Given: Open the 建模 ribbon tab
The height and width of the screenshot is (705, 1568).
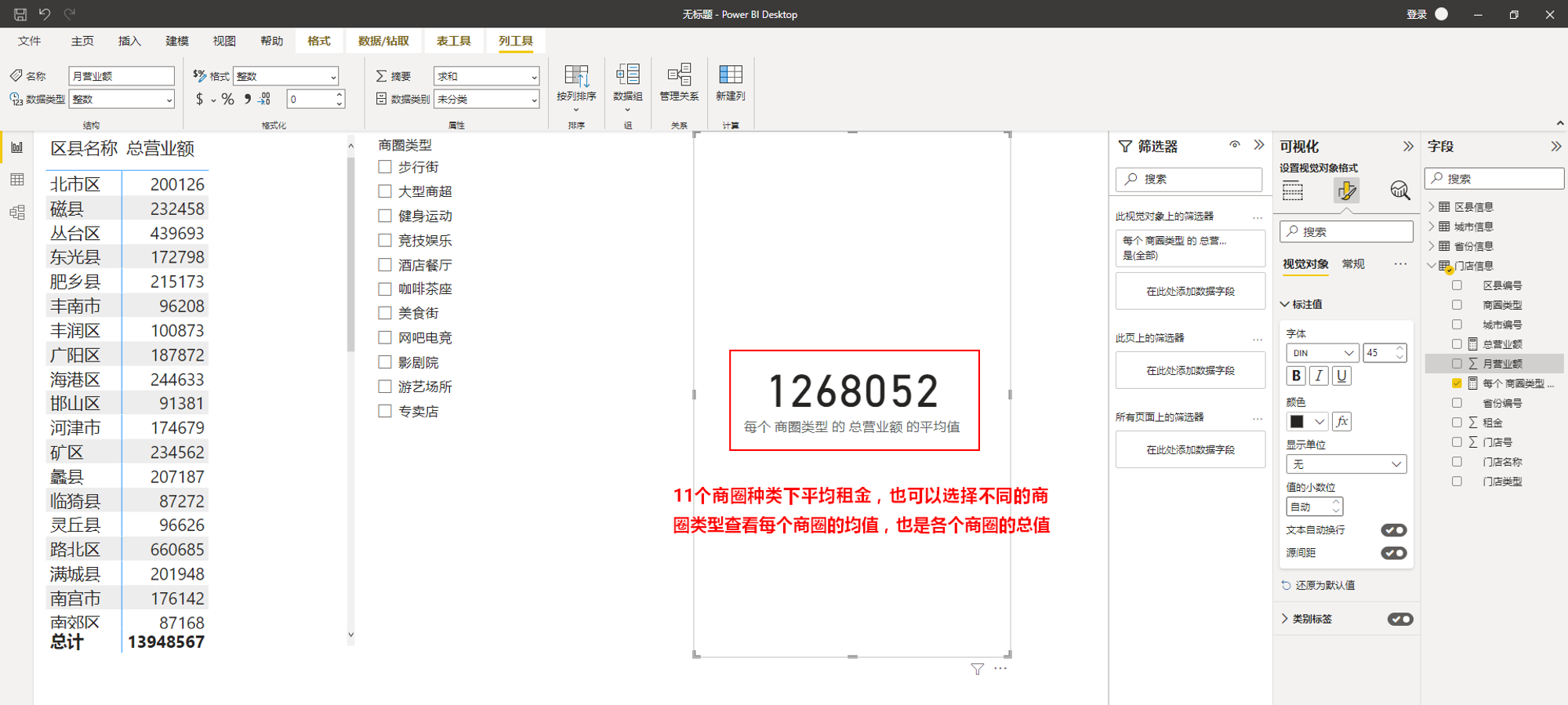Looking at the screenshot, I should (x=177, y=41).
